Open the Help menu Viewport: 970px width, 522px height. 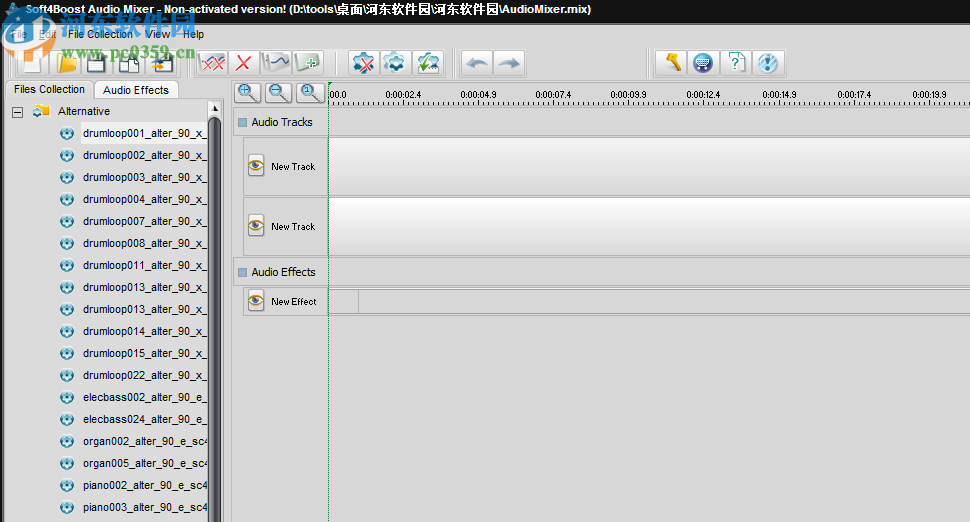[193, 34]
